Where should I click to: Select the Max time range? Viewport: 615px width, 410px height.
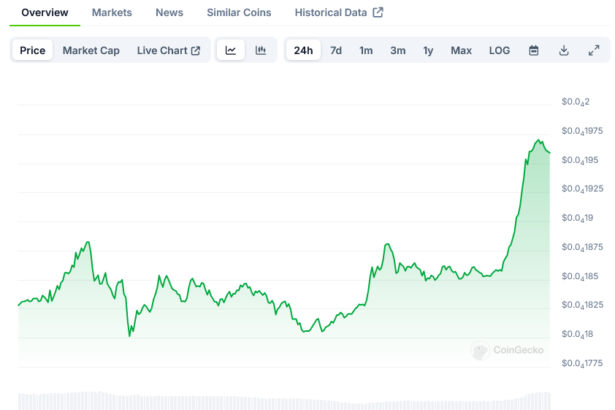point(461,50)
